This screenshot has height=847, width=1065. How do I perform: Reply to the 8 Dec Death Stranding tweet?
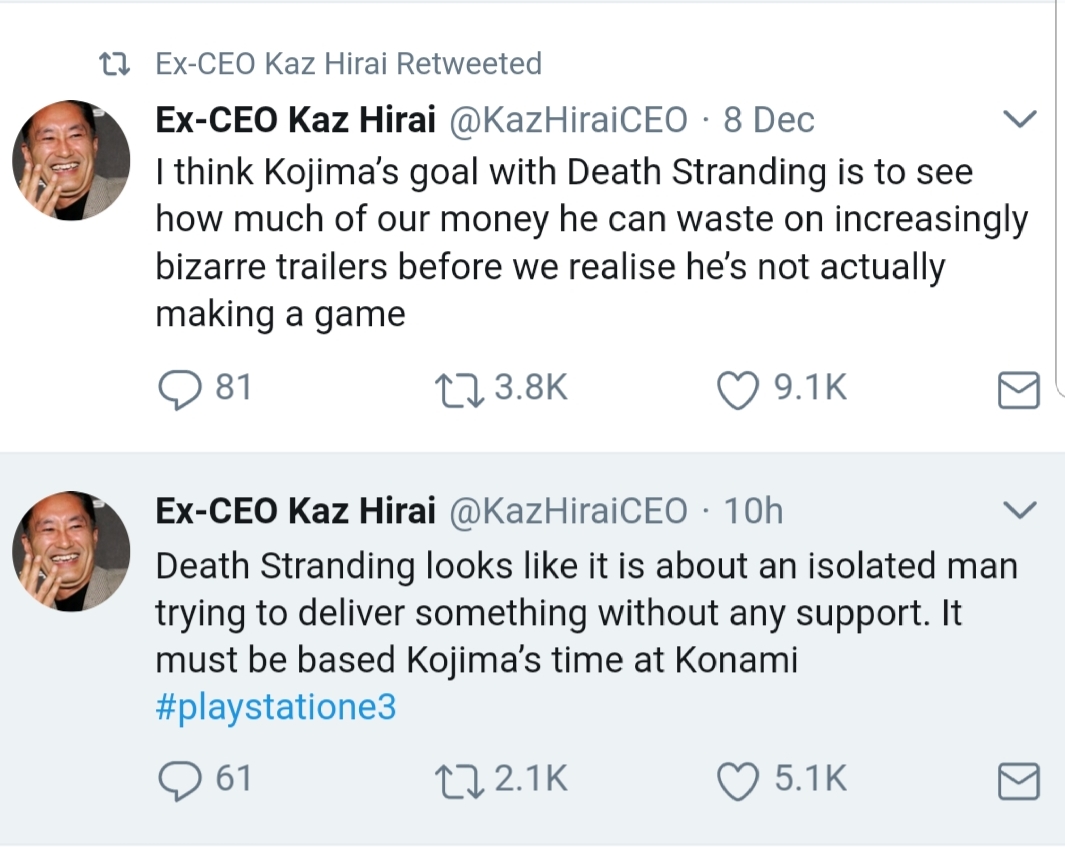click(180, 389)
